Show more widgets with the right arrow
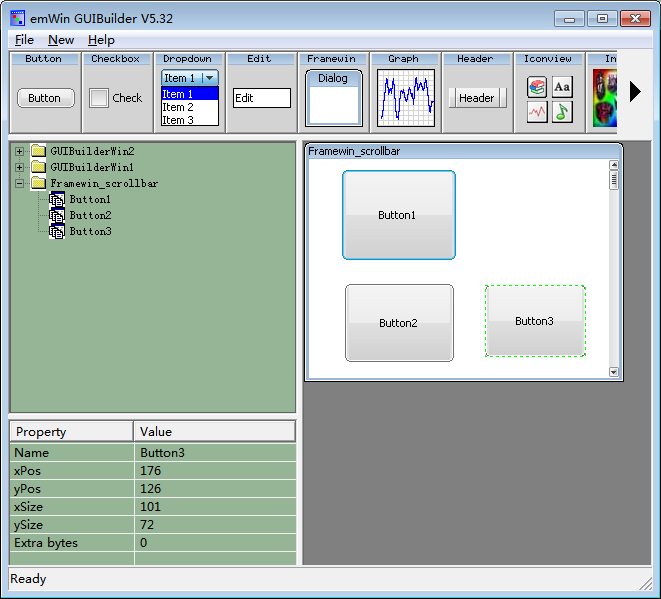 635,91
